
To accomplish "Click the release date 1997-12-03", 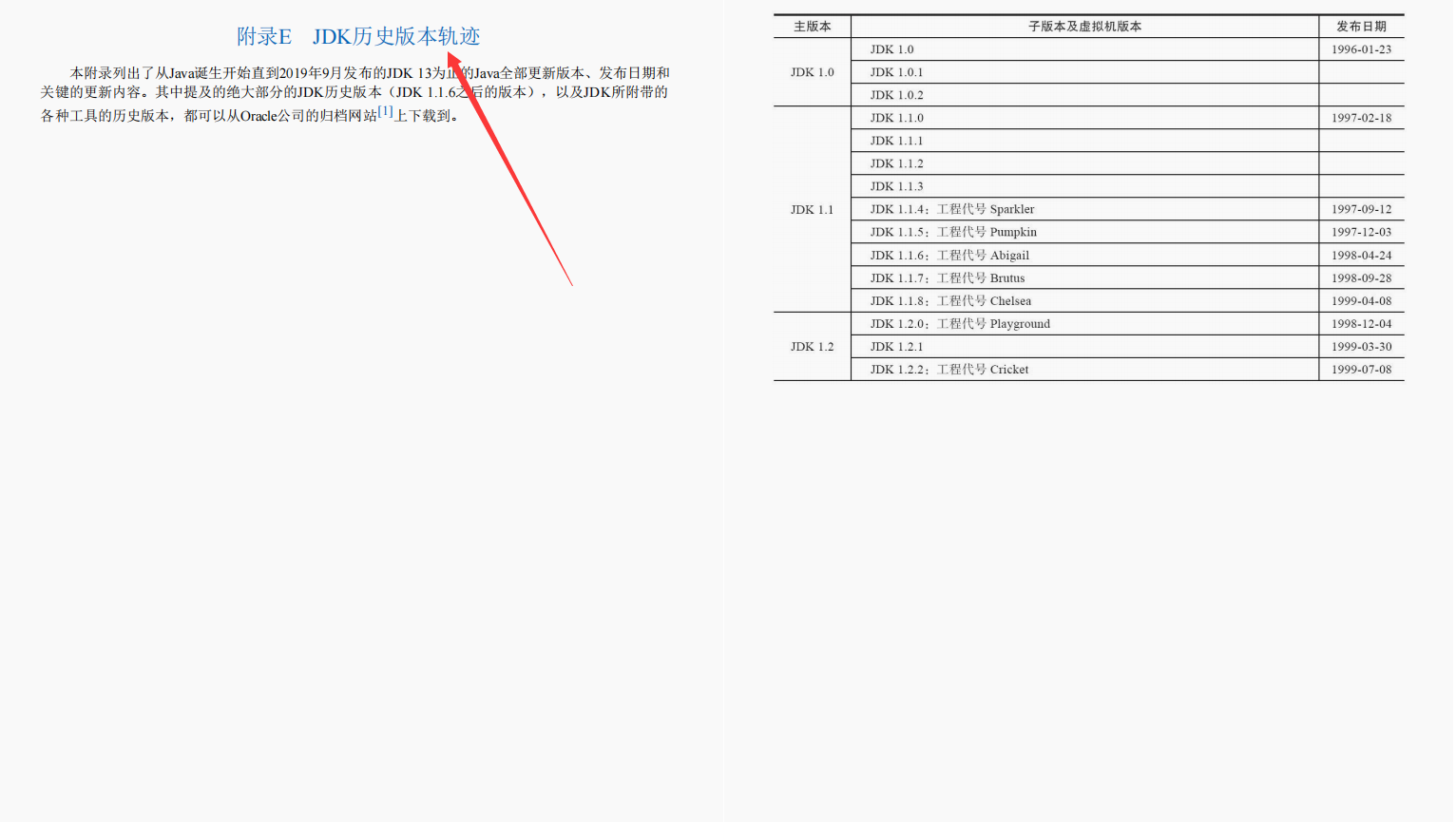I will [1361, 232].
